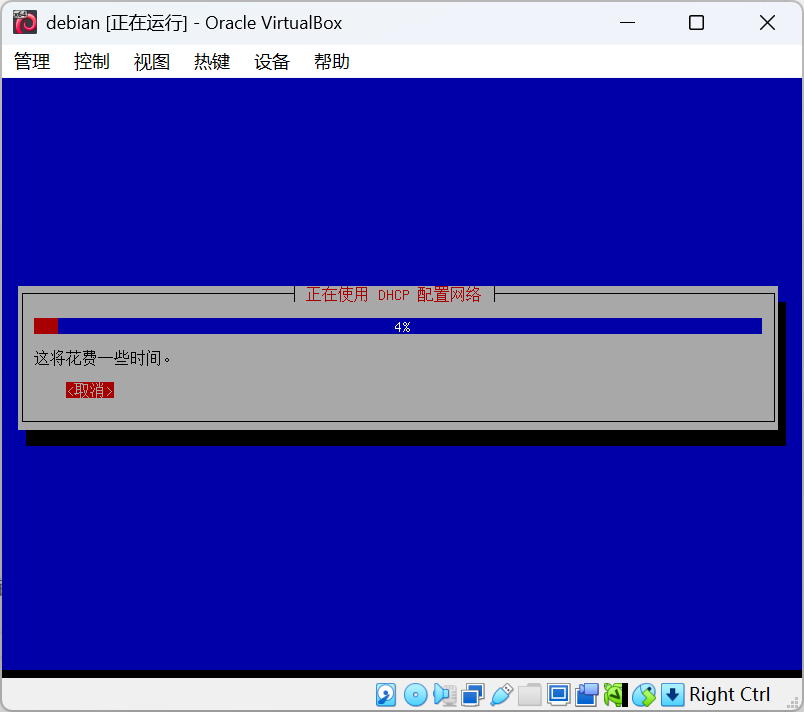Screen dimensions: 804x712
Task: Click the VirtualBox debian window icon
Action: click(x=25, y=23)
